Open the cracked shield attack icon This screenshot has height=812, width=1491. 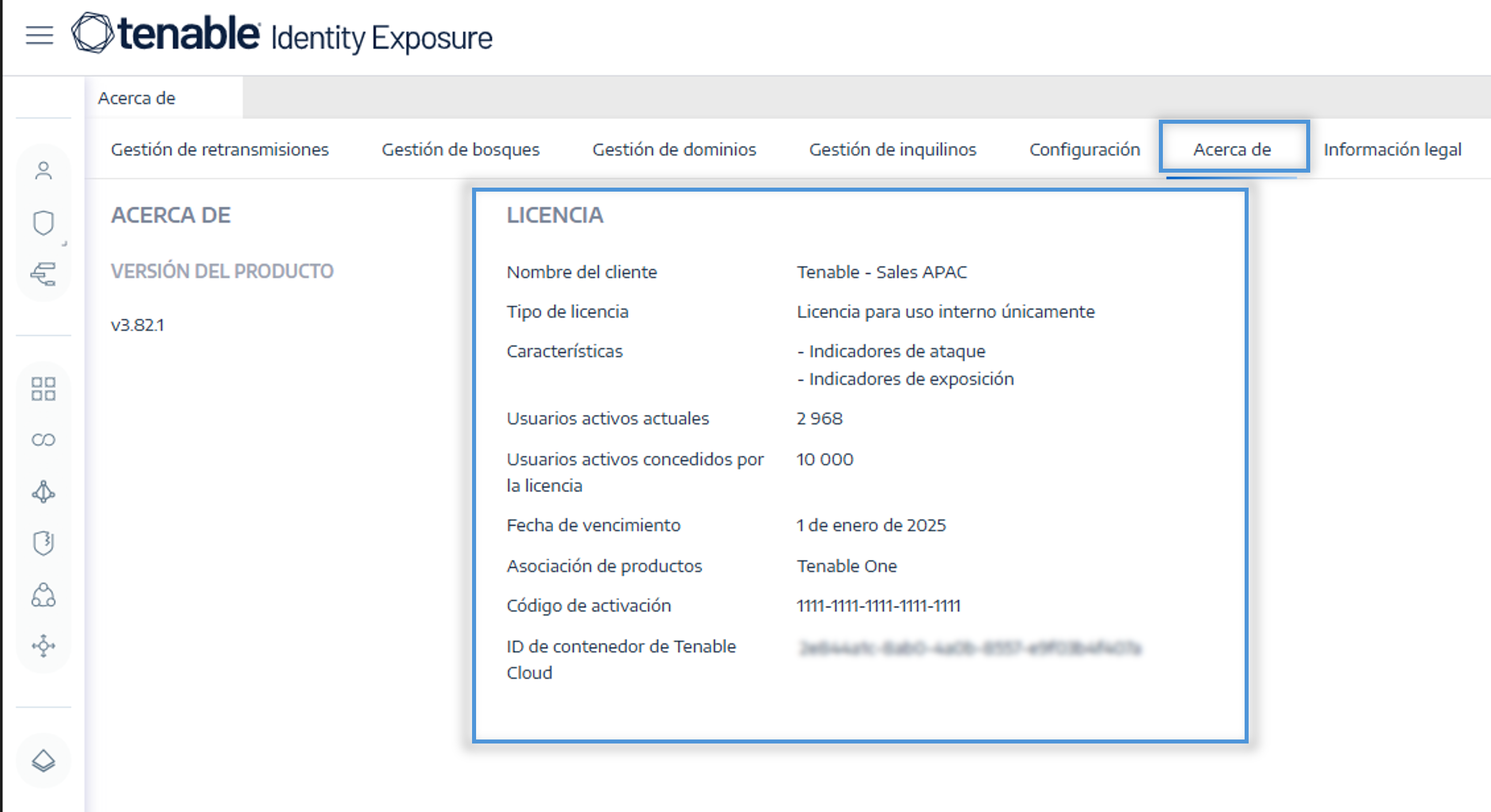(x=43, y=543)
